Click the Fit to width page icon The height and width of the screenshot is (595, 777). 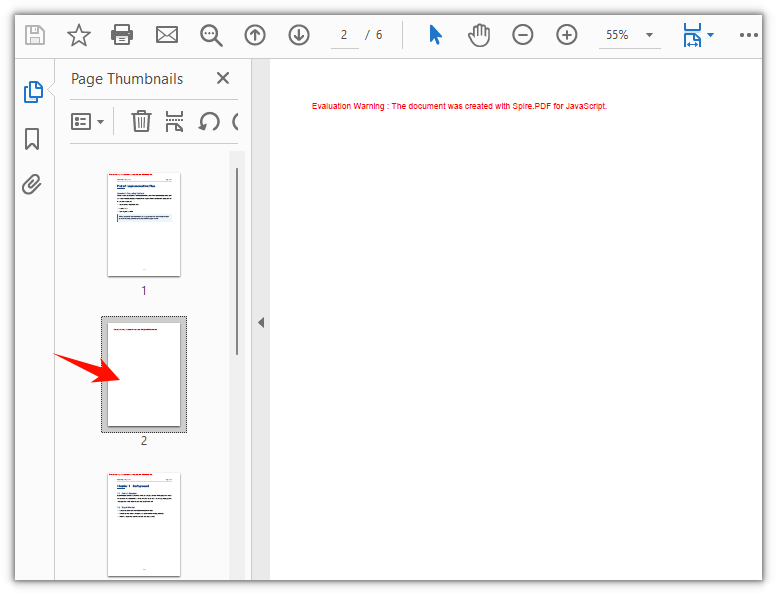click(693, 35)
